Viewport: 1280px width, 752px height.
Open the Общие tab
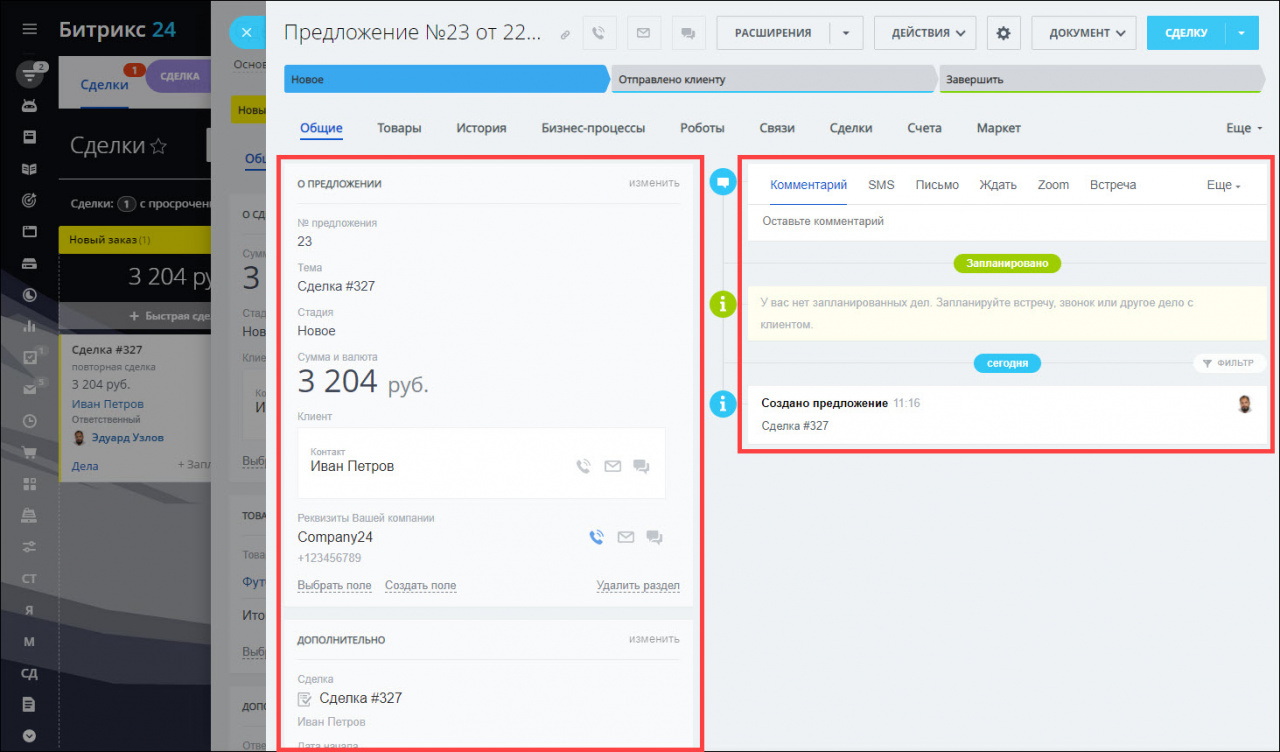[x=321, y=128]
